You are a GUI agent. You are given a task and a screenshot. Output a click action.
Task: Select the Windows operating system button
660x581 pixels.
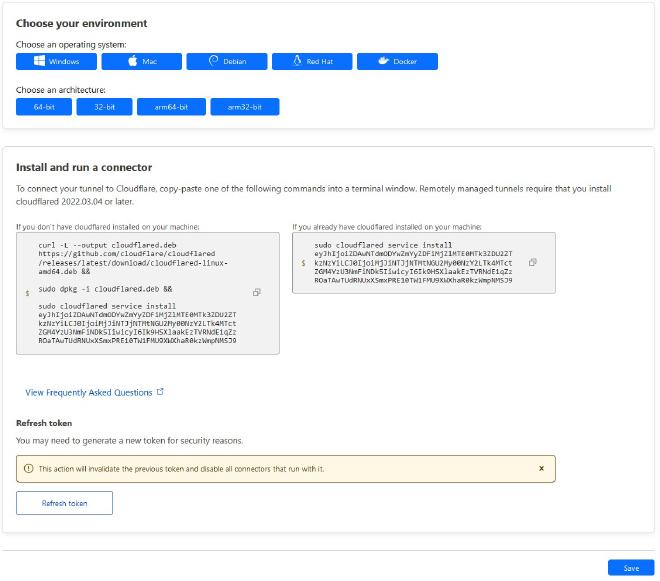click(x=56, y=61)
